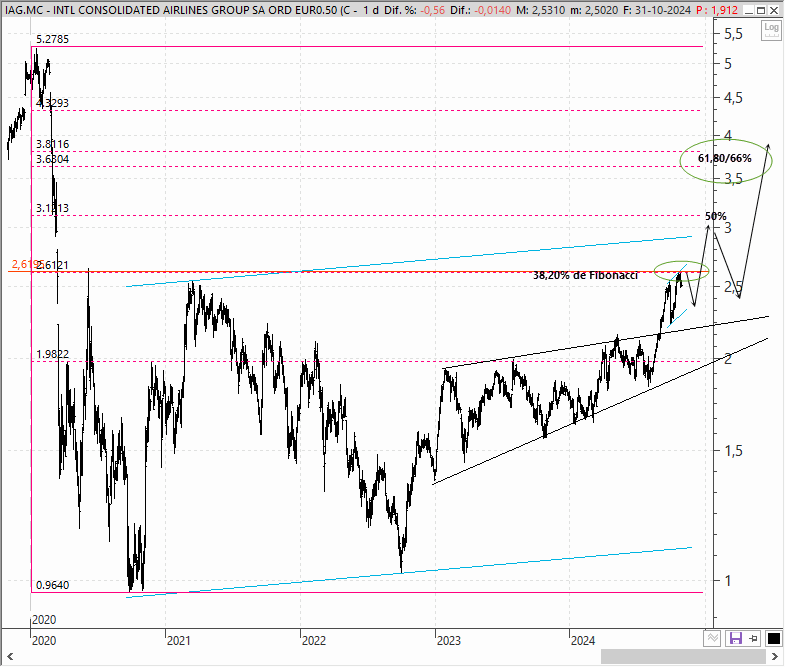Click the 1,5 price axis label
The height and width of the screenshot is (667, 785).
tap(733, 451)
